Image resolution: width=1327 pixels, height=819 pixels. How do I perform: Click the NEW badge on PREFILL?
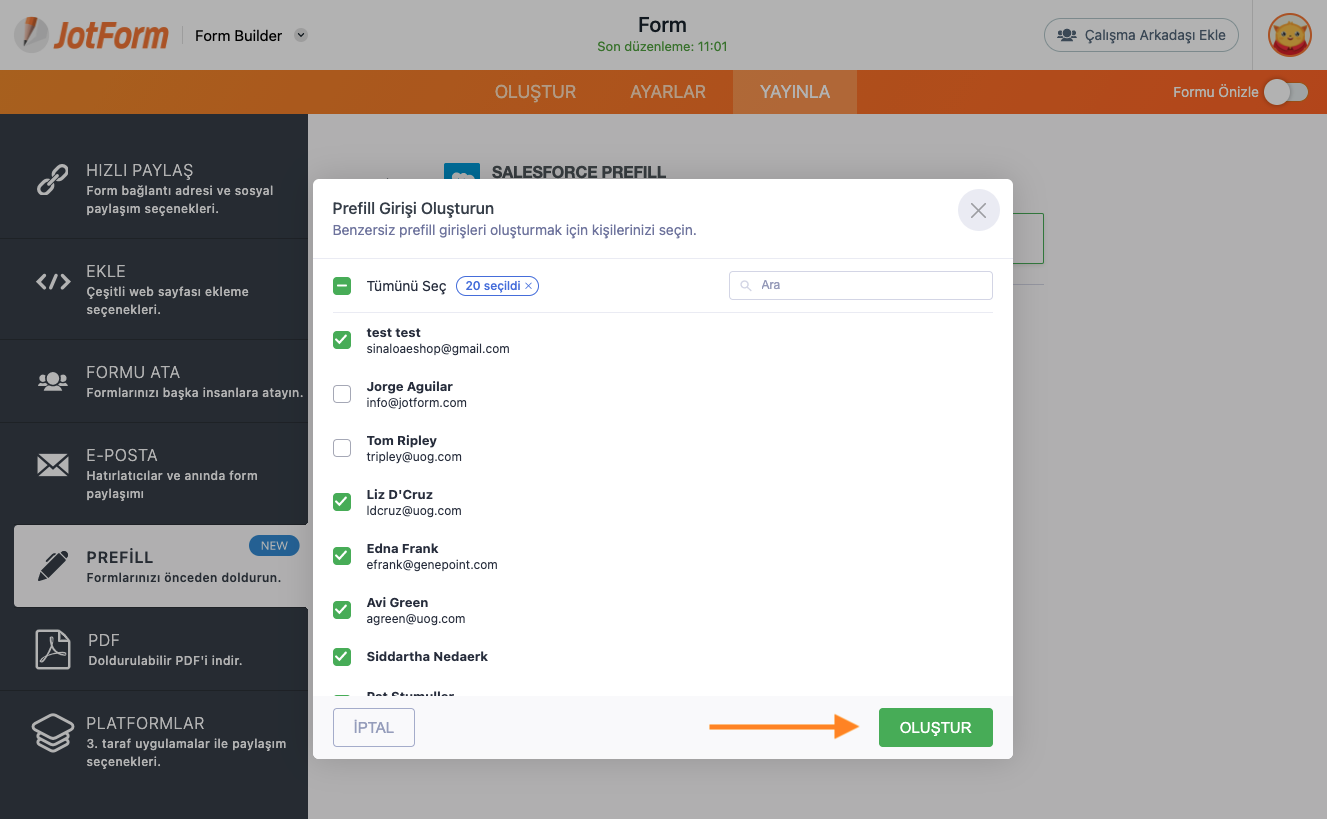tap(274, 546)
